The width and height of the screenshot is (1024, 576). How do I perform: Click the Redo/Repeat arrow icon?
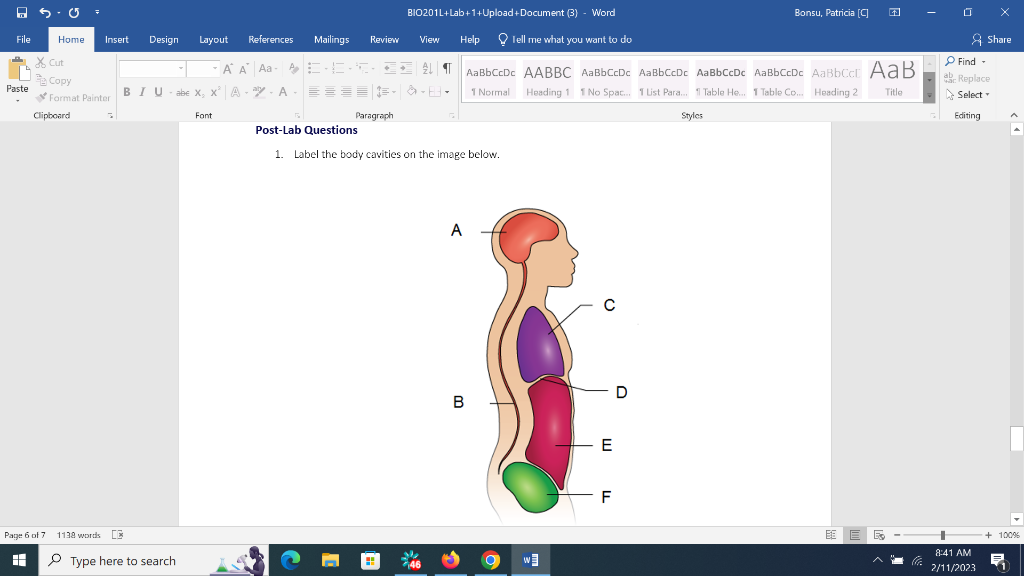[x=74, y=12]
